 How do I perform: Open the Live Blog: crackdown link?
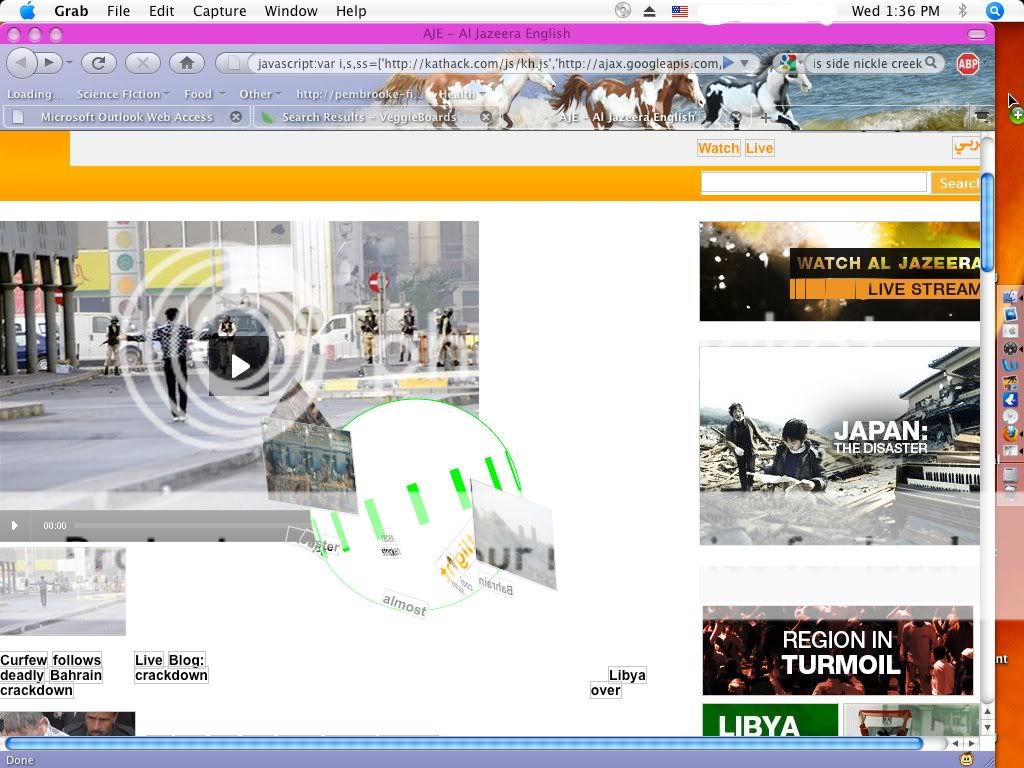(x=171, y=667)
